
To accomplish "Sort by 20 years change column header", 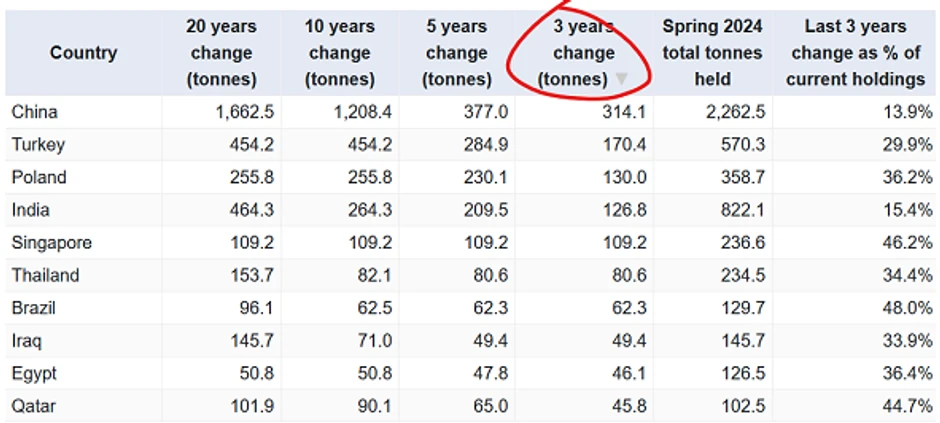I will click(x=221, y=53).
